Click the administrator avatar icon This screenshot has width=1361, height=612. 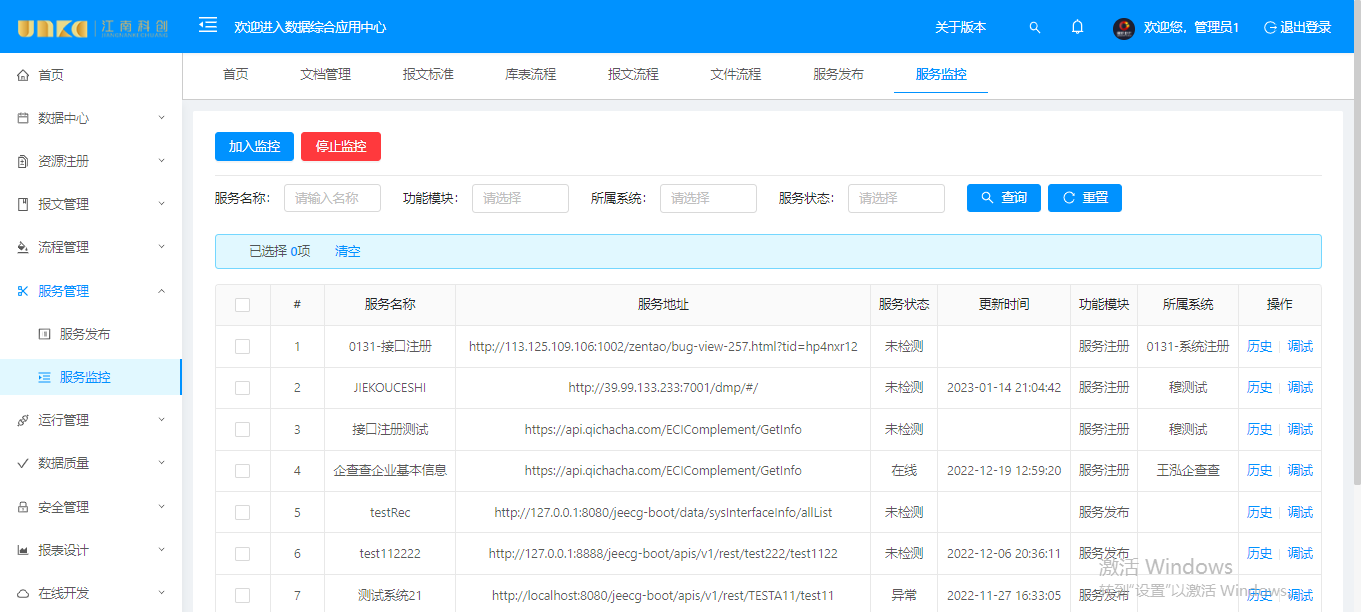coord(1124,28)
